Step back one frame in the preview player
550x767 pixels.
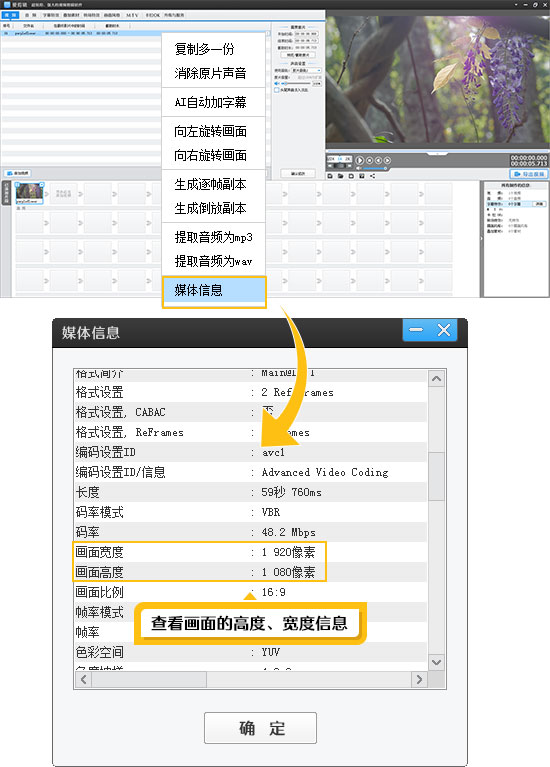click(x=378, y=160)
